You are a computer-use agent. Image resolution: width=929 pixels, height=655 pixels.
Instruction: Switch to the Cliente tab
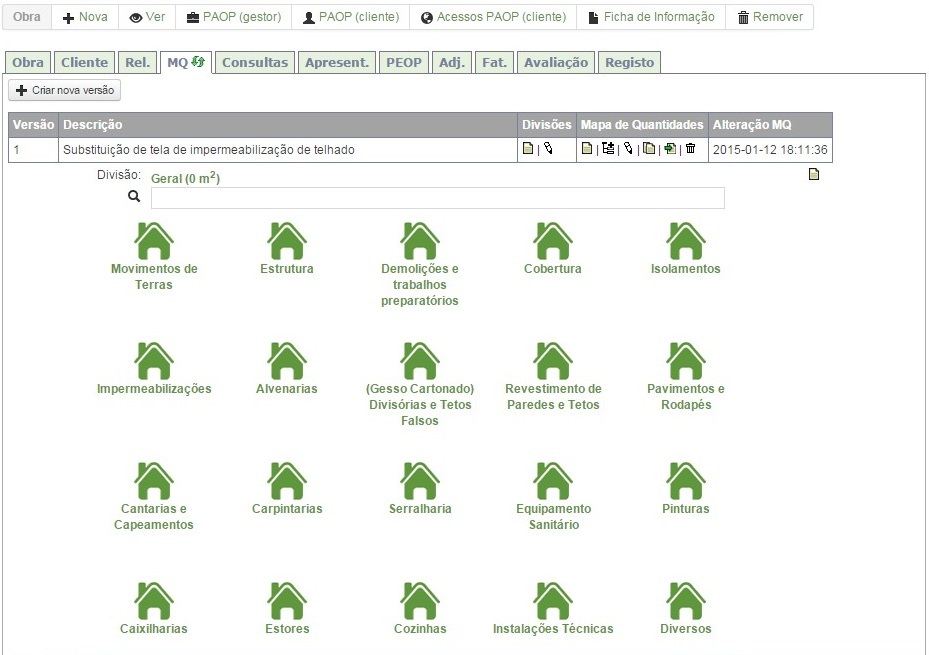(84, 62)
